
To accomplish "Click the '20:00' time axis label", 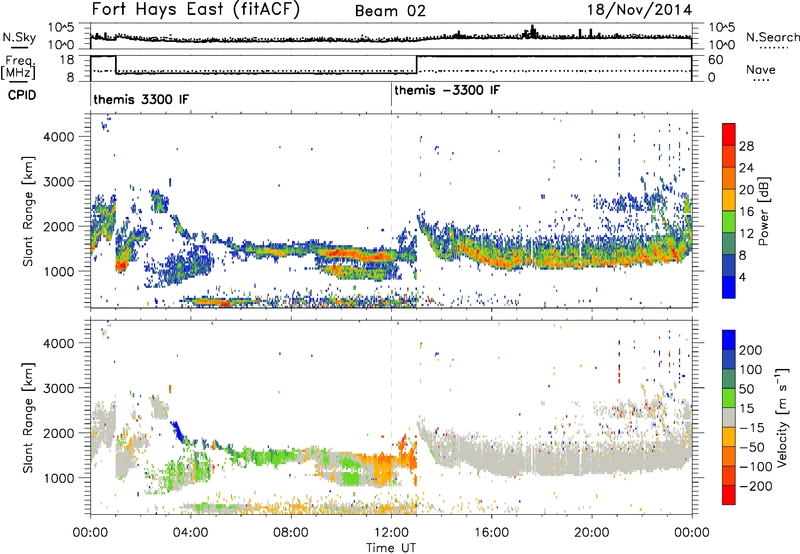I will [x=591, y=533].
